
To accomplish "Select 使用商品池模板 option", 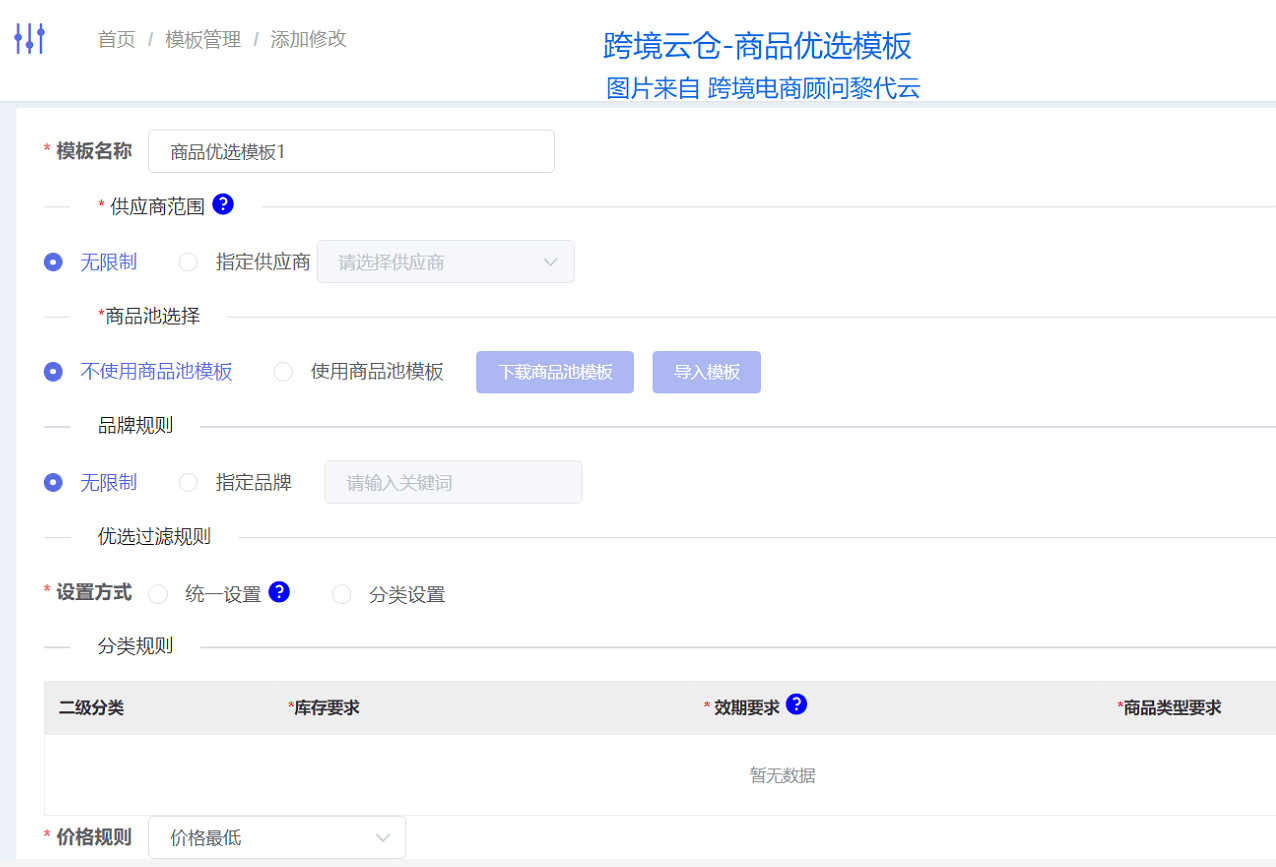I will pyautogui.click(x=283, y=371).
